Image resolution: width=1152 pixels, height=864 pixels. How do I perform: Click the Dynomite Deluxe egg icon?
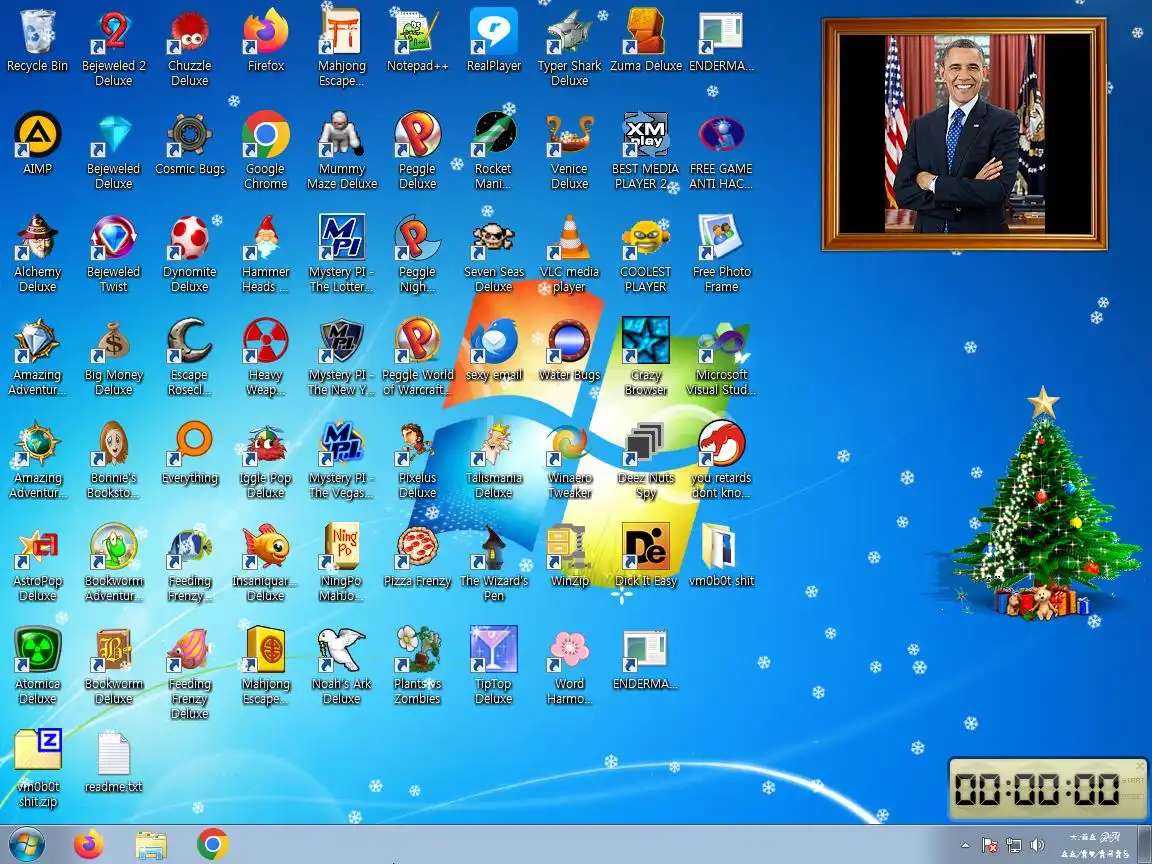pyautogui.click(x=190, y=253)
